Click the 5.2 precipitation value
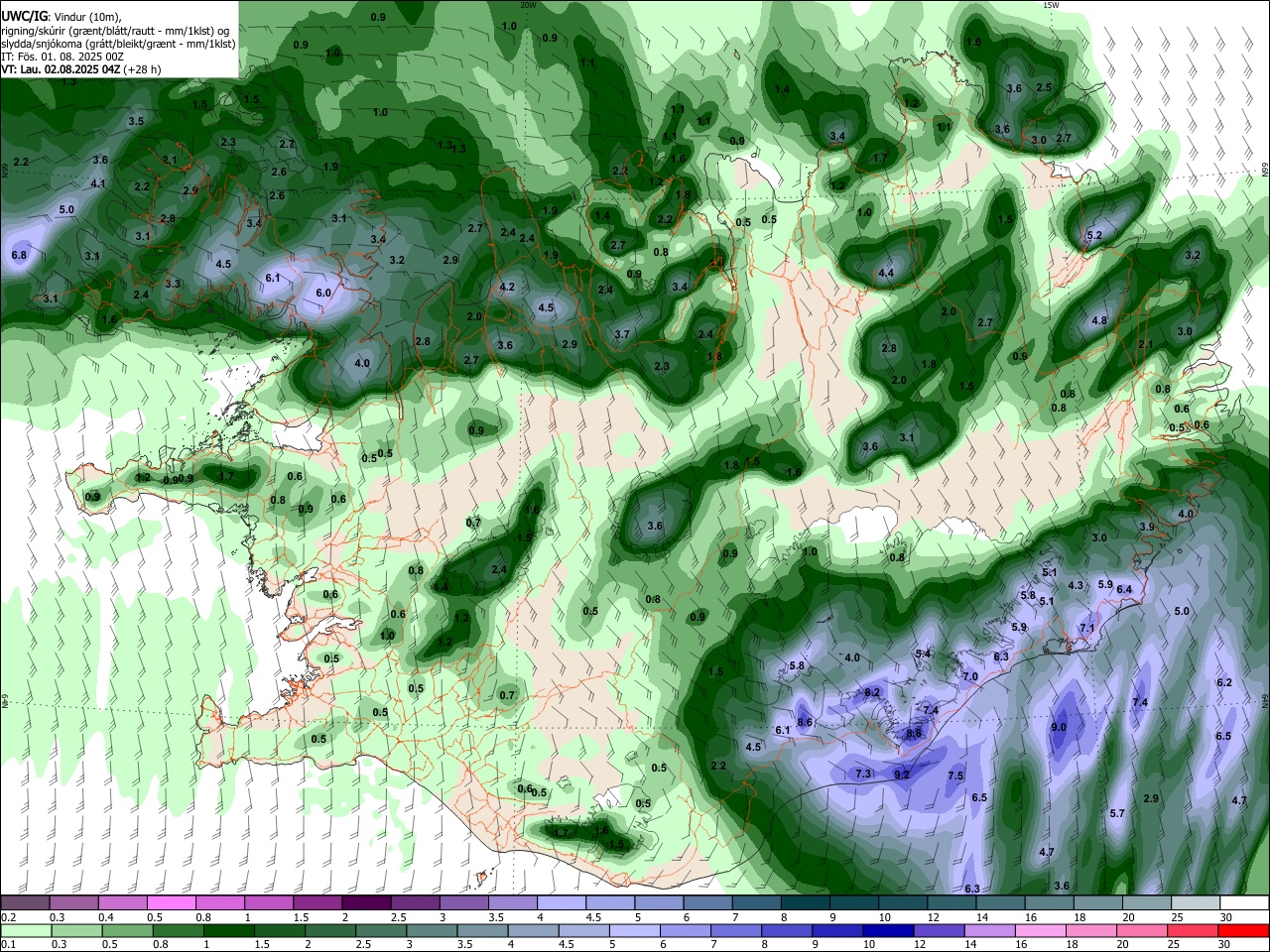Screen dimensions: 1270x952 point(1094,236)
